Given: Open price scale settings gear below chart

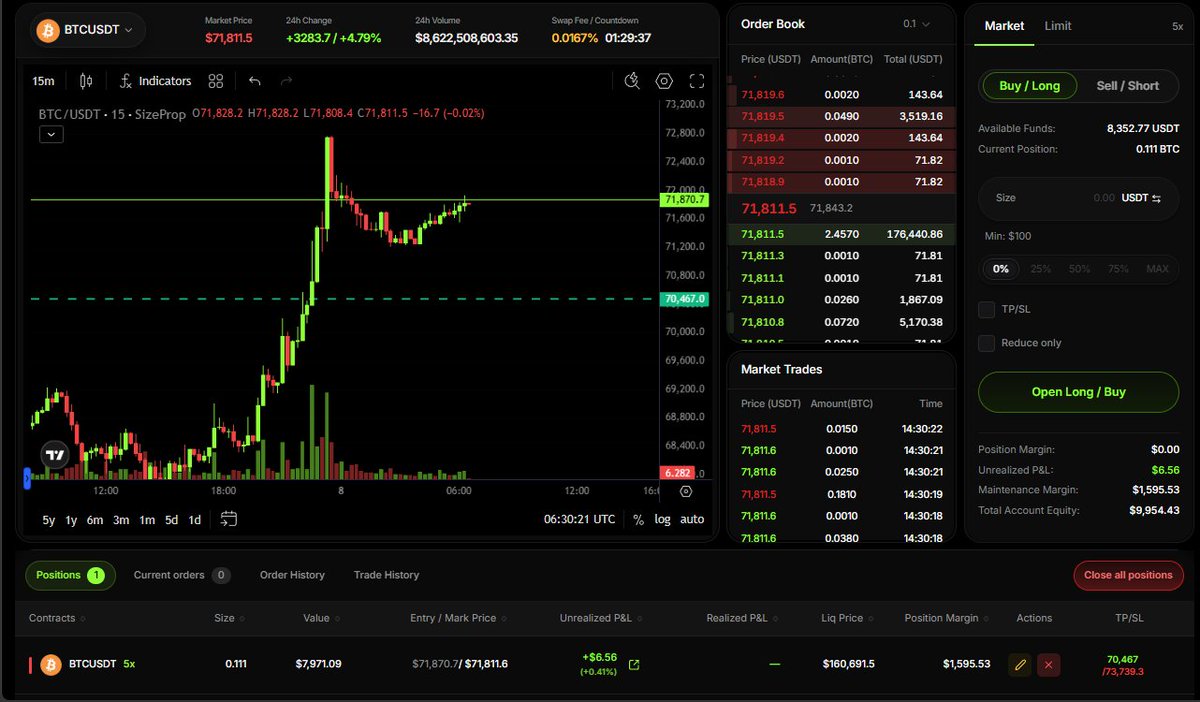Looking at the screenshot, I should pos(685,491).
